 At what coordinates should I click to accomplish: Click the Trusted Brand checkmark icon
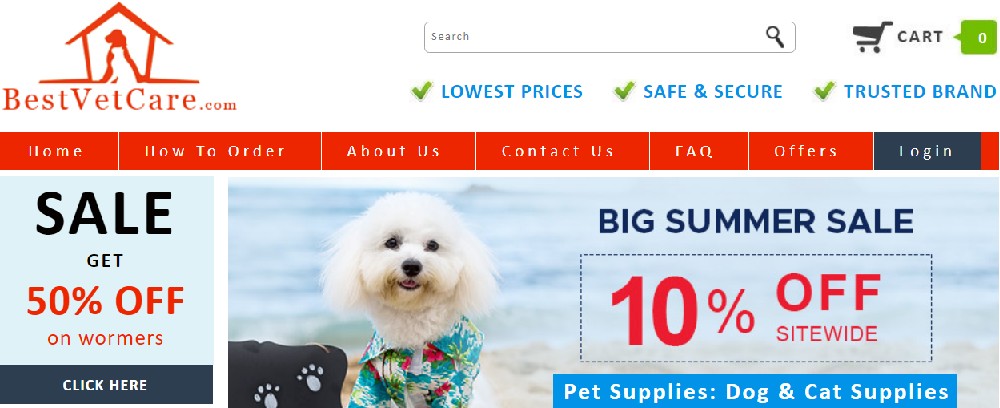[824, 91]
